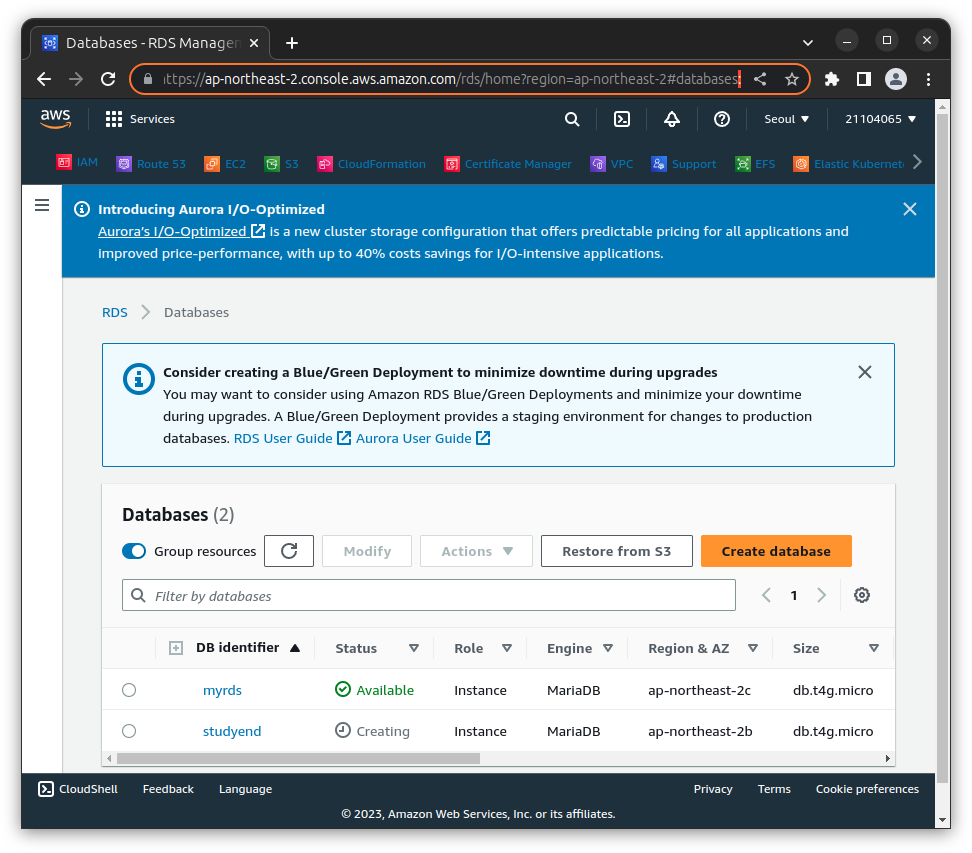972x853 pixels.
Task: Open the browser extensions puzzle icon
Action: point(832,79)
